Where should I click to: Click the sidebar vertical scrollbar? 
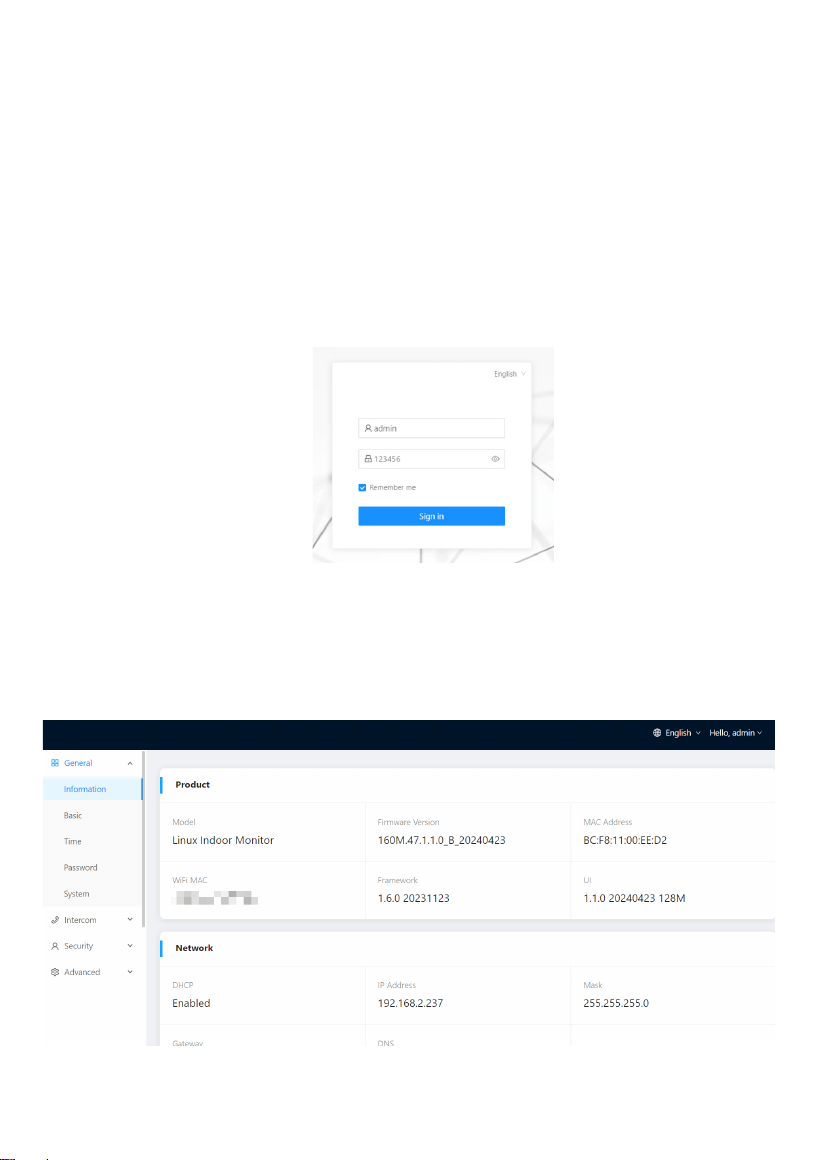tap(144, 840)
